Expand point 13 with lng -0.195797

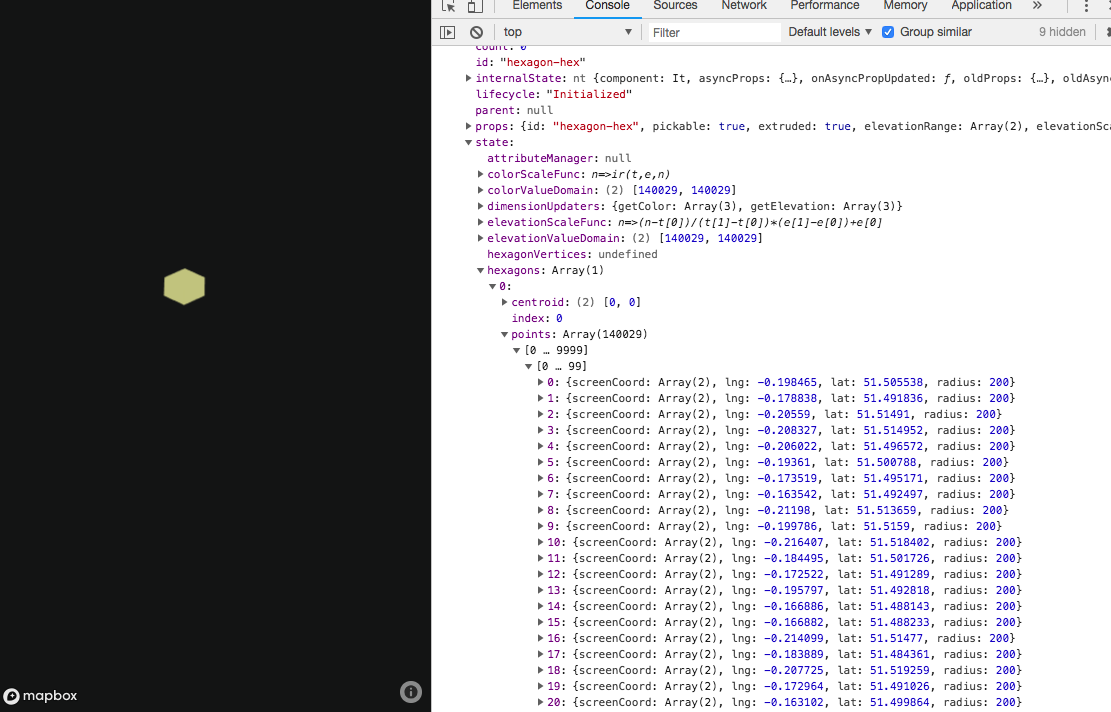541,590
